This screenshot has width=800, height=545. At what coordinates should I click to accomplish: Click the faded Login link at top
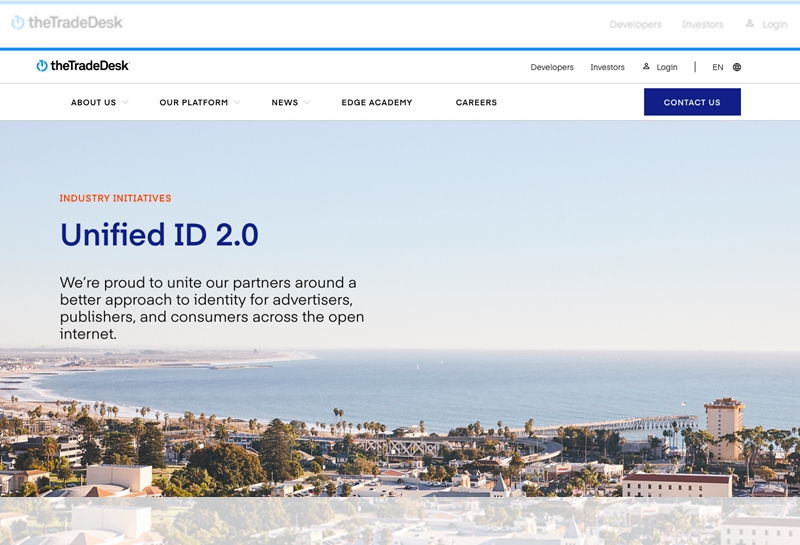(x=774, y=24)
